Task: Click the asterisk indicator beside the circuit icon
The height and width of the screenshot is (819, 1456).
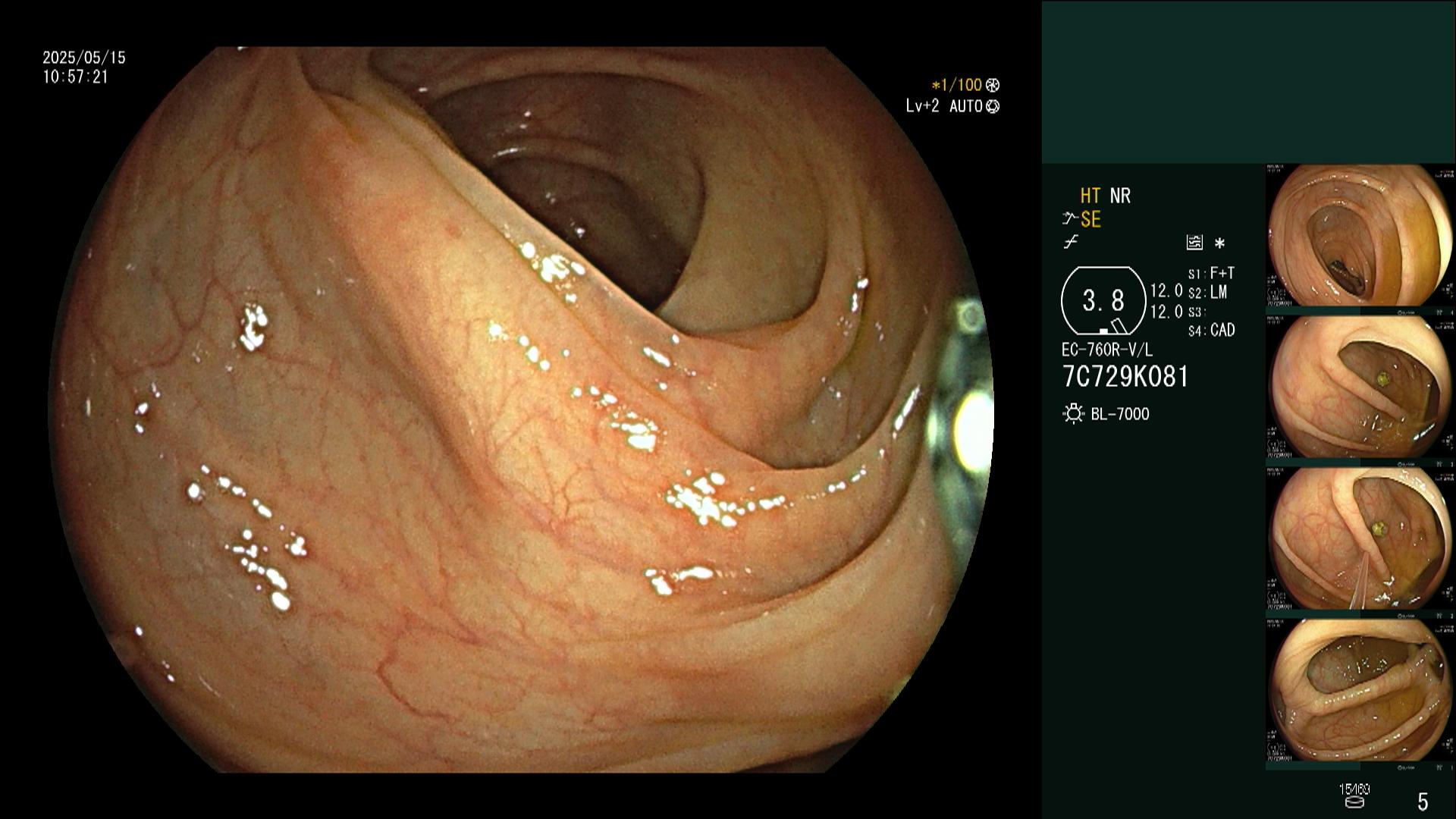Action: (1219, 243)
